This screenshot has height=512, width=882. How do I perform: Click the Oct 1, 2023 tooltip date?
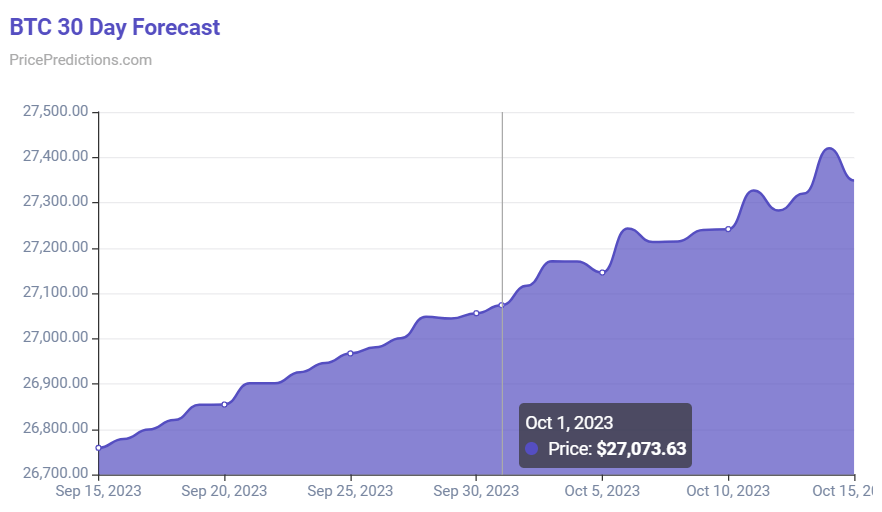[x=569, y=423]
